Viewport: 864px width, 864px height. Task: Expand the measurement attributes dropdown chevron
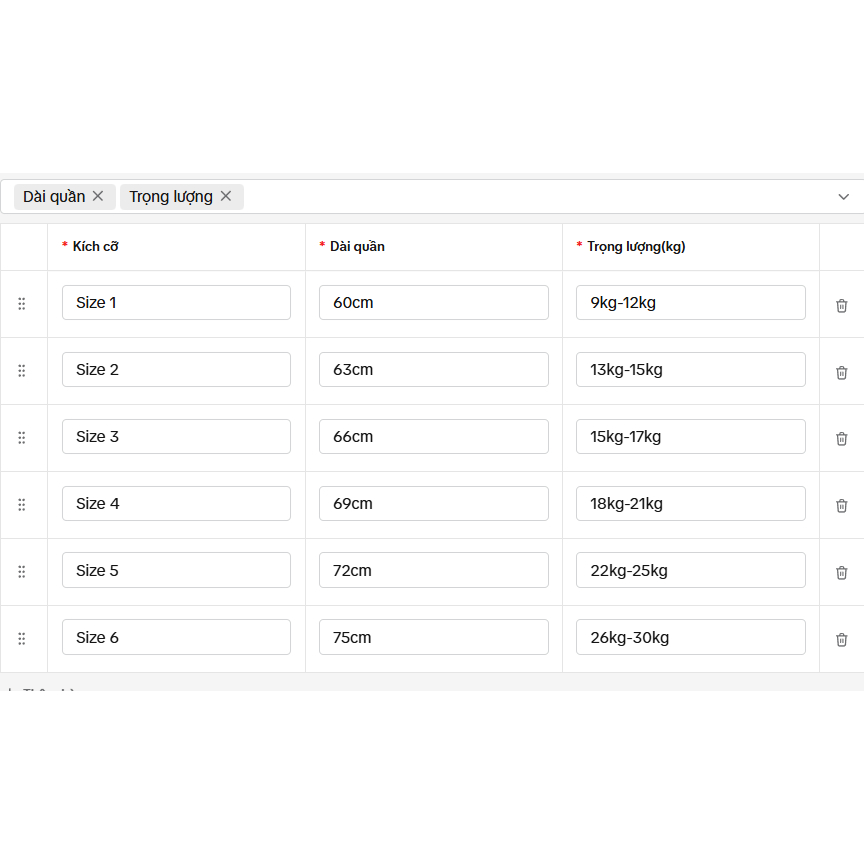843,197
